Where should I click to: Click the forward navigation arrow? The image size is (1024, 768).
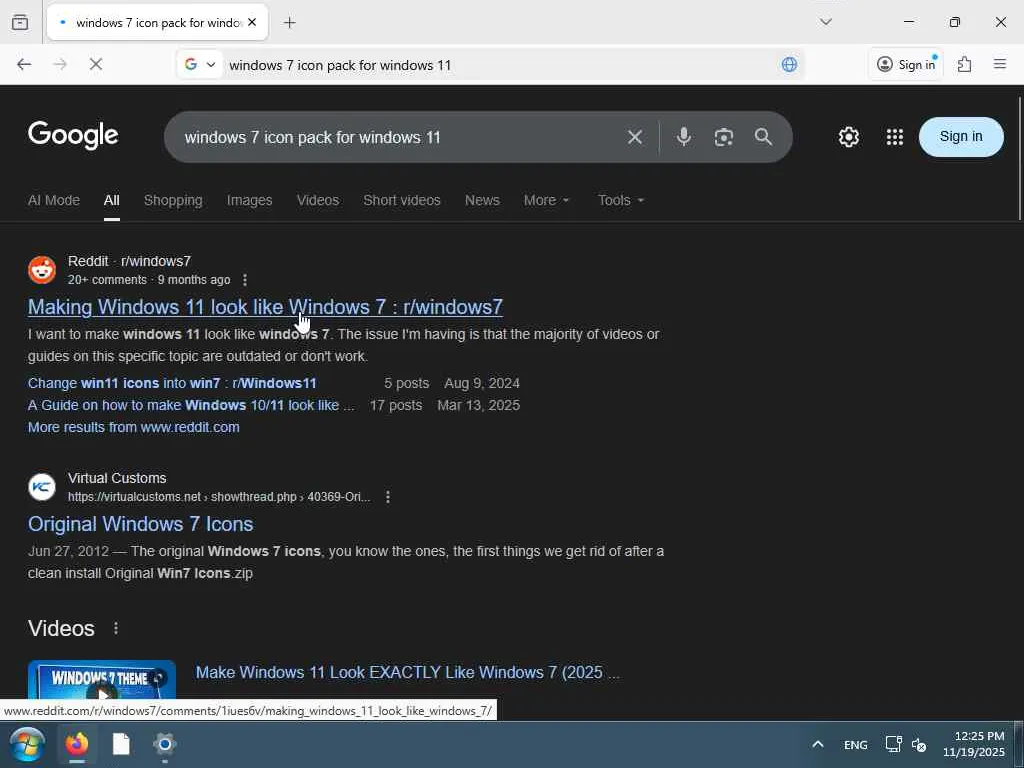pos(60,64)
